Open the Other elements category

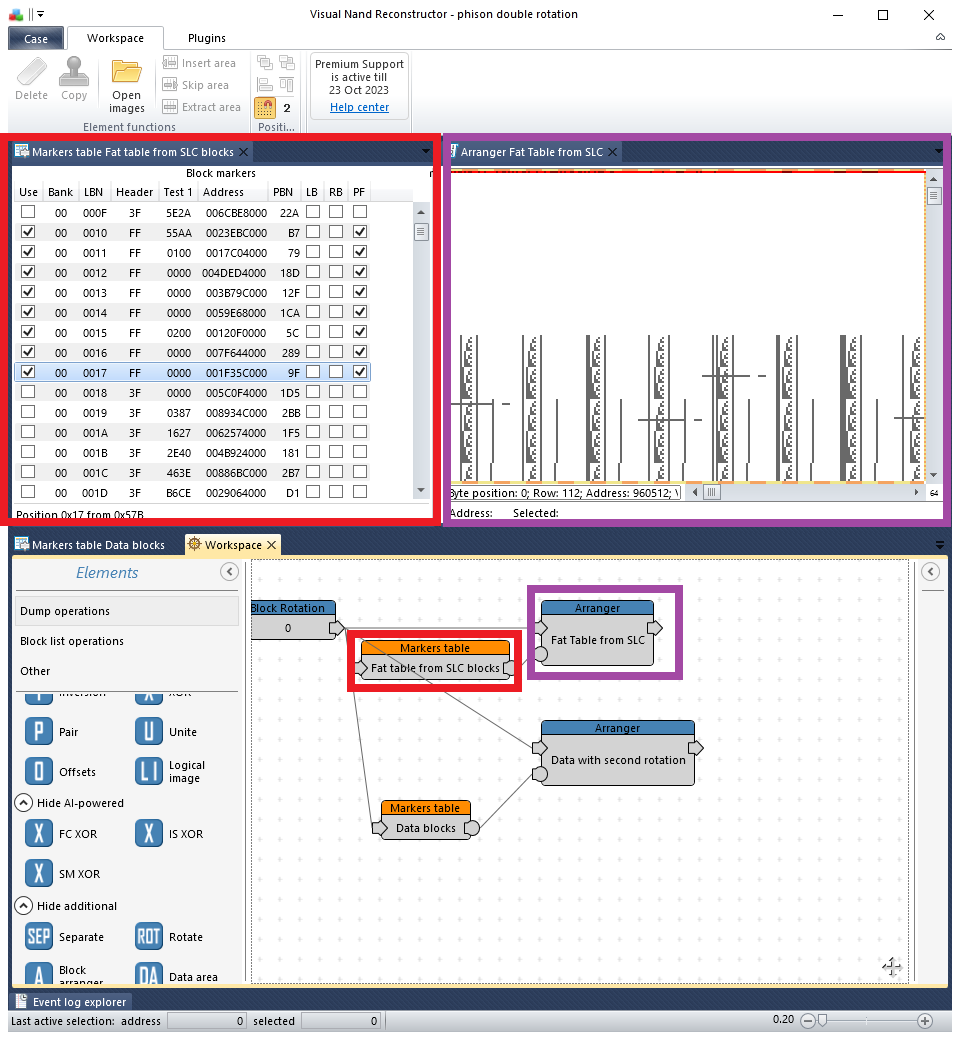pyautogui.click(x=127, y=671)
